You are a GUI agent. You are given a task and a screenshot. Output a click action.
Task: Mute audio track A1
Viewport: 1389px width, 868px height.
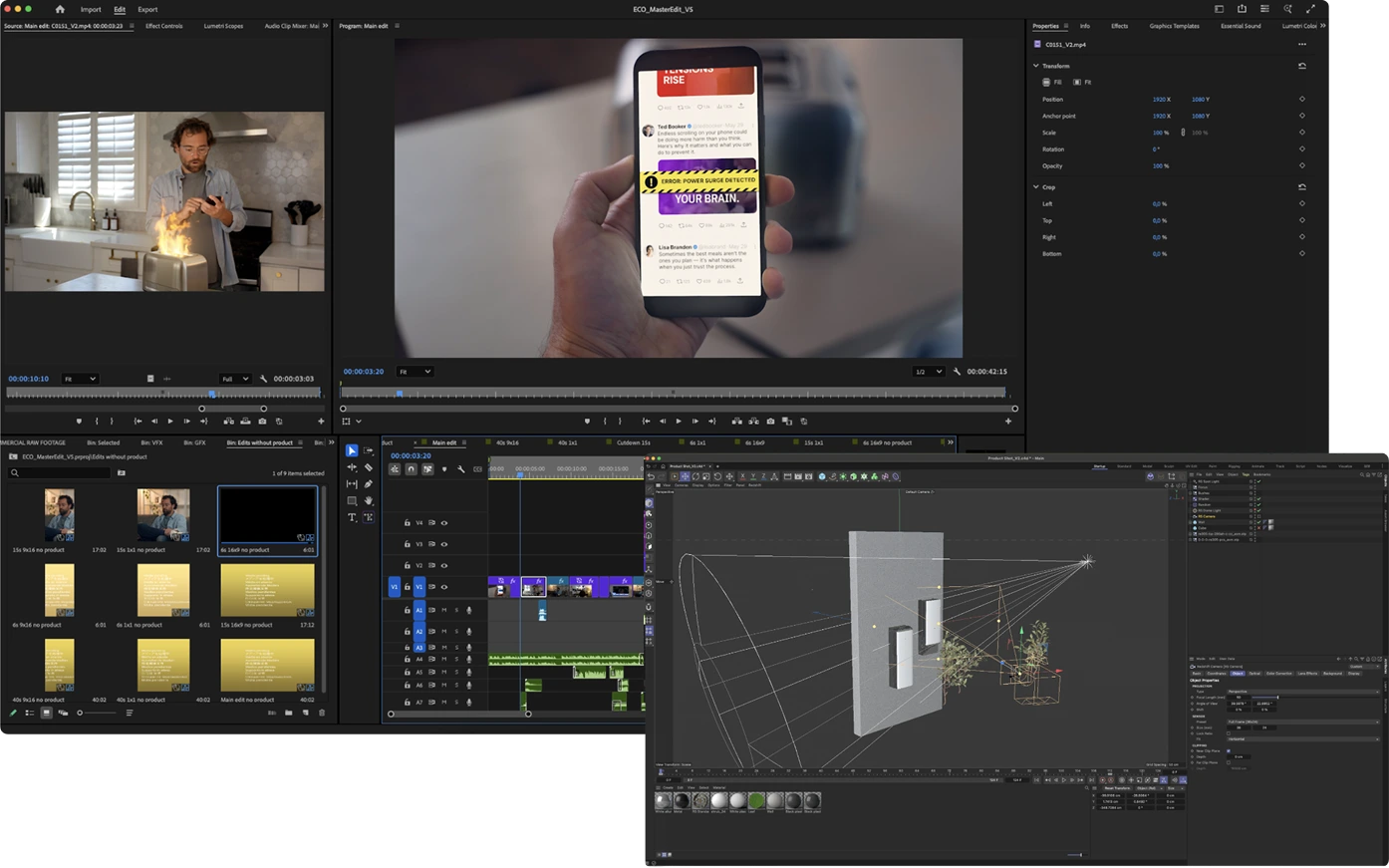point(444,610)
